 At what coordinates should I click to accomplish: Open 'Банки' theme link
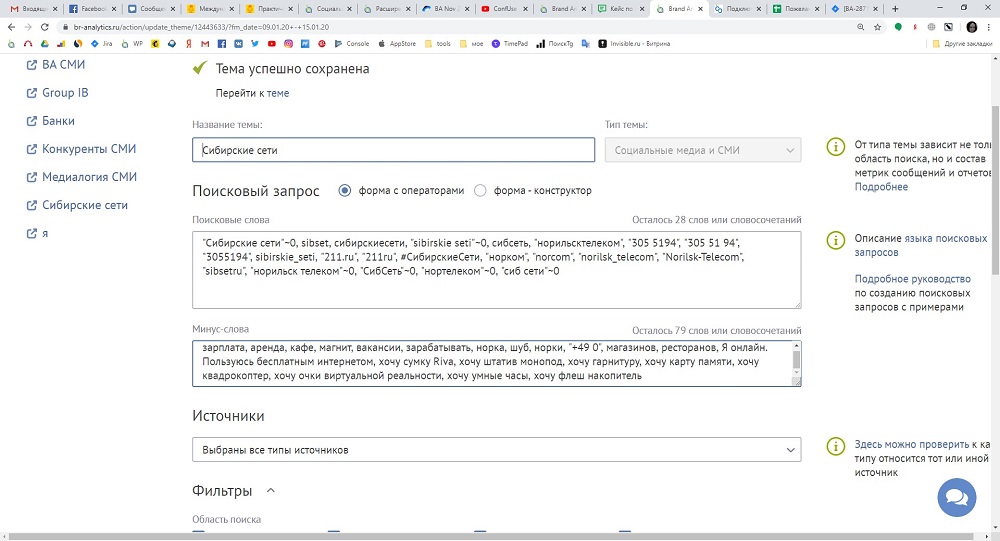(x=50, y=121)
